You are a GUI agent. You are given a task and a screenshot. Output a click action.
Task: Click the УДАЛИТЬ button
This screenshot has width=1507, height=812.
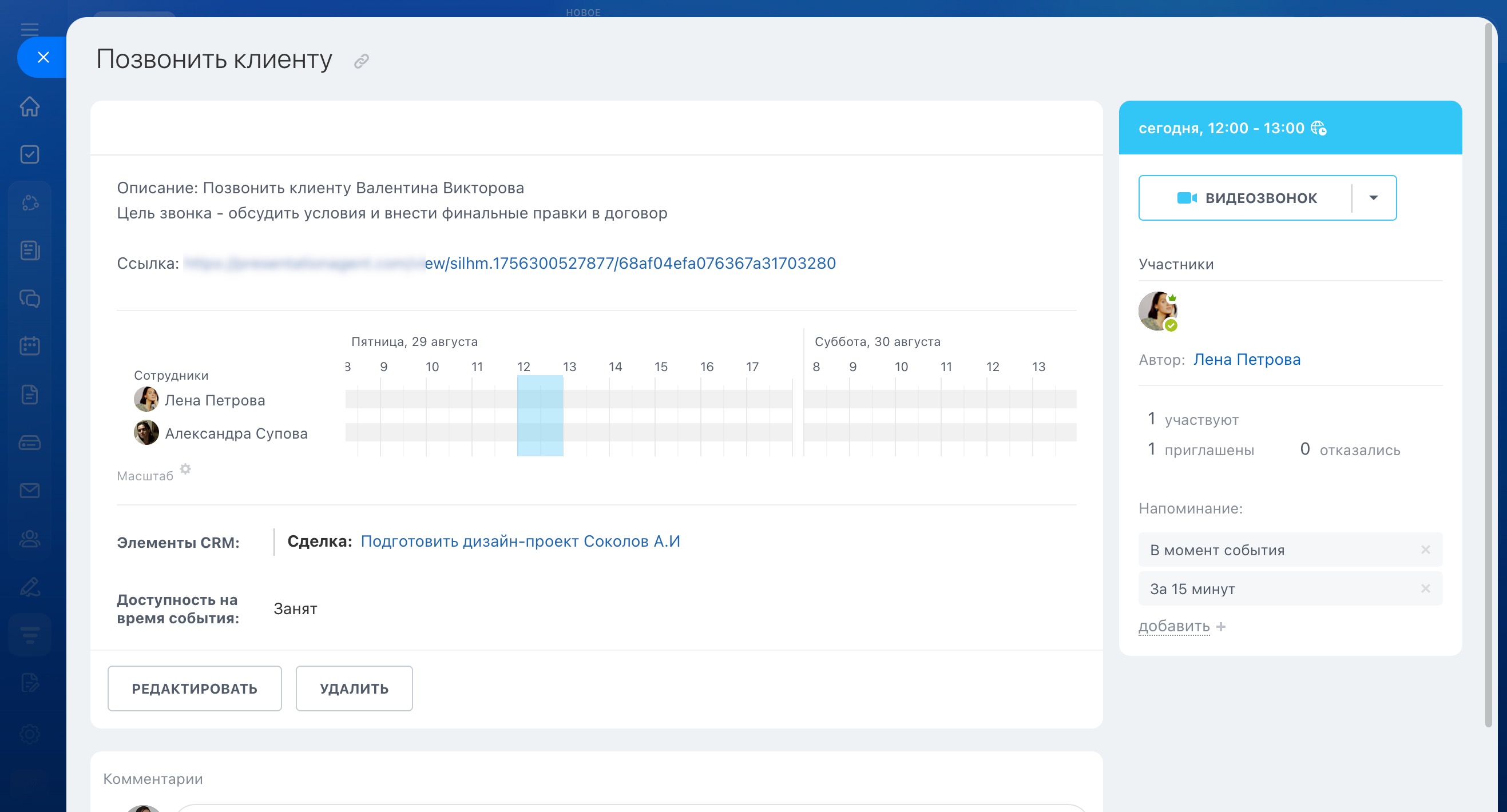pos(354,688)
